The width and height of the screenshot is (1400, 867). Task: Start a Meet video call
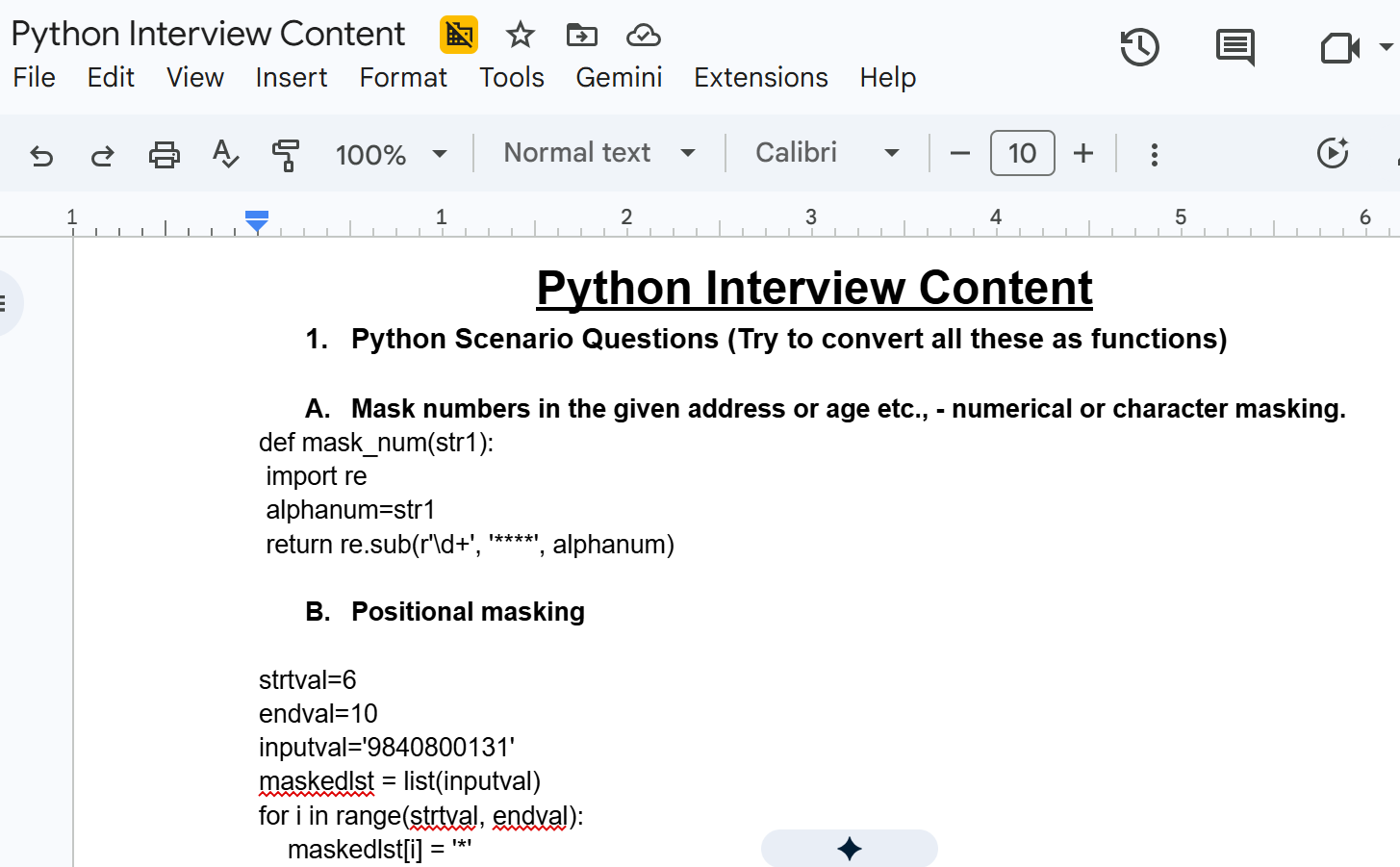pyautogui.click(x=1339, y=47)
